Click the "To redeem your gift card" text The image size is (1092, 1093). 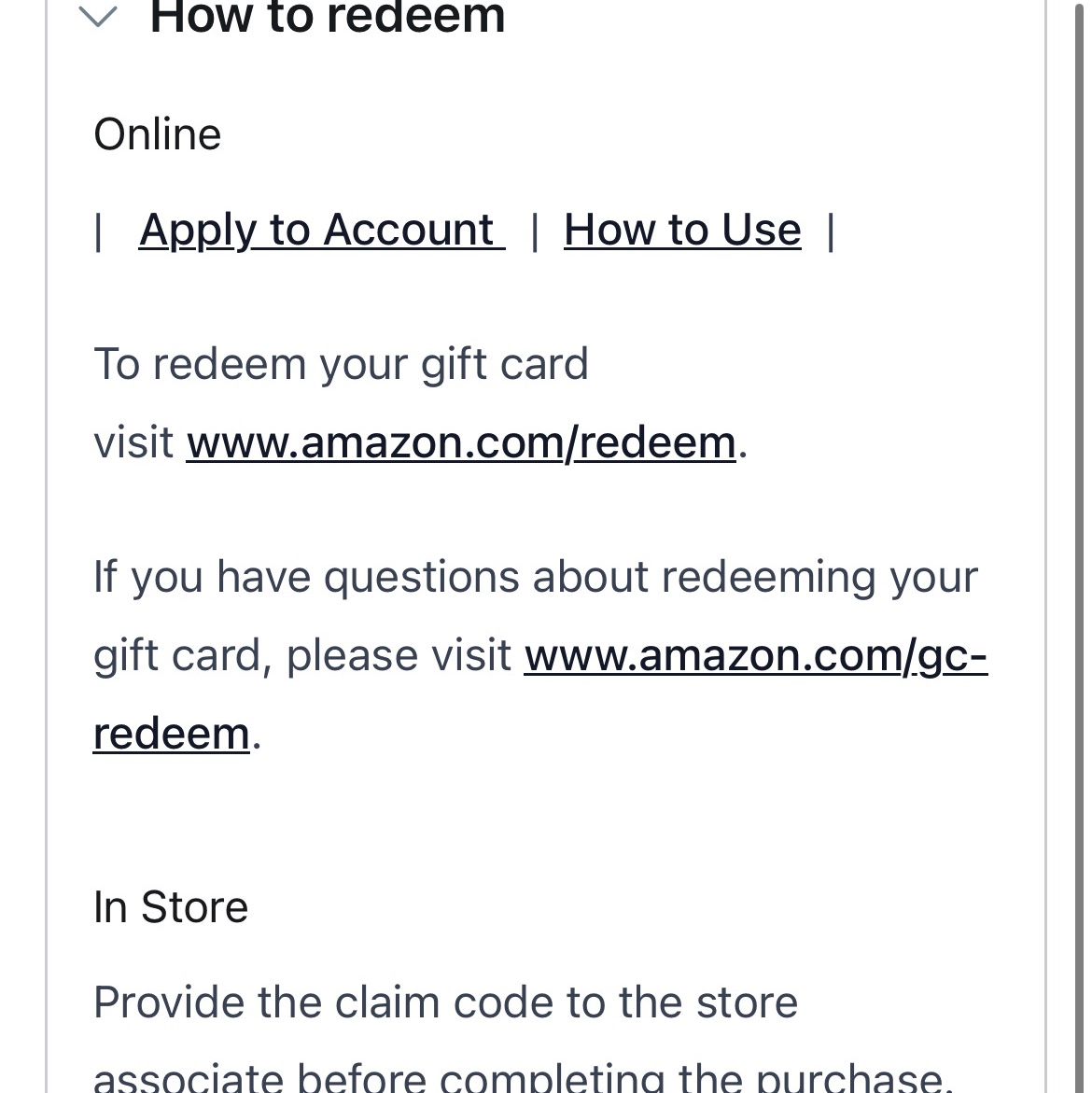(x=341, y=364)
